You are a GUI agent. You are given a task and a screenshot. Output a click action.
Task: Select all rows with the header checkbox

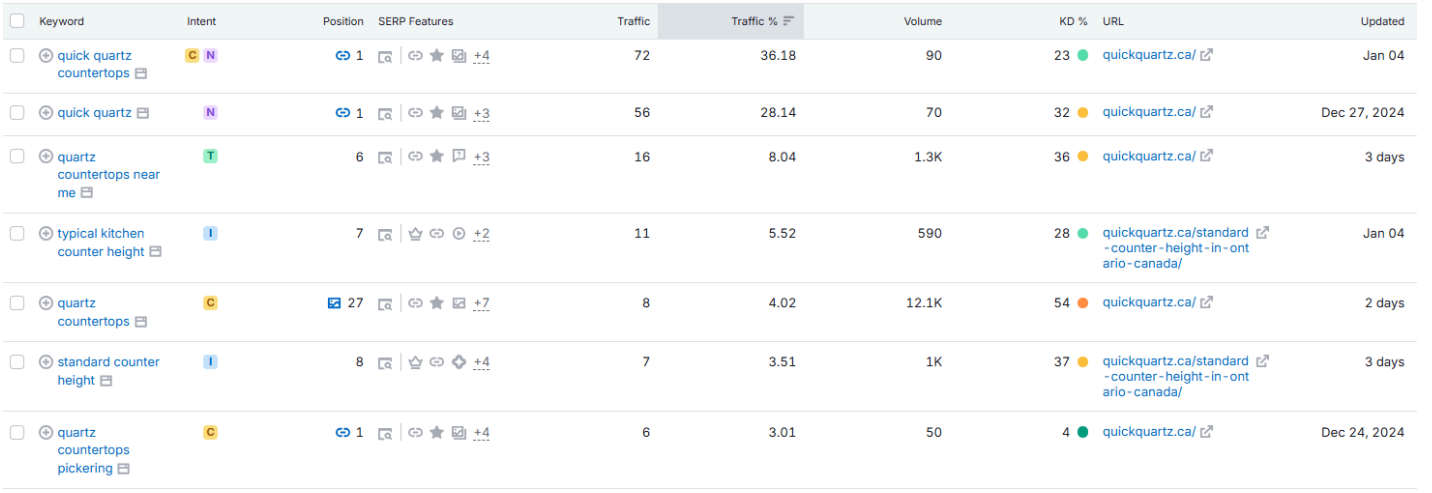[17, 21]
